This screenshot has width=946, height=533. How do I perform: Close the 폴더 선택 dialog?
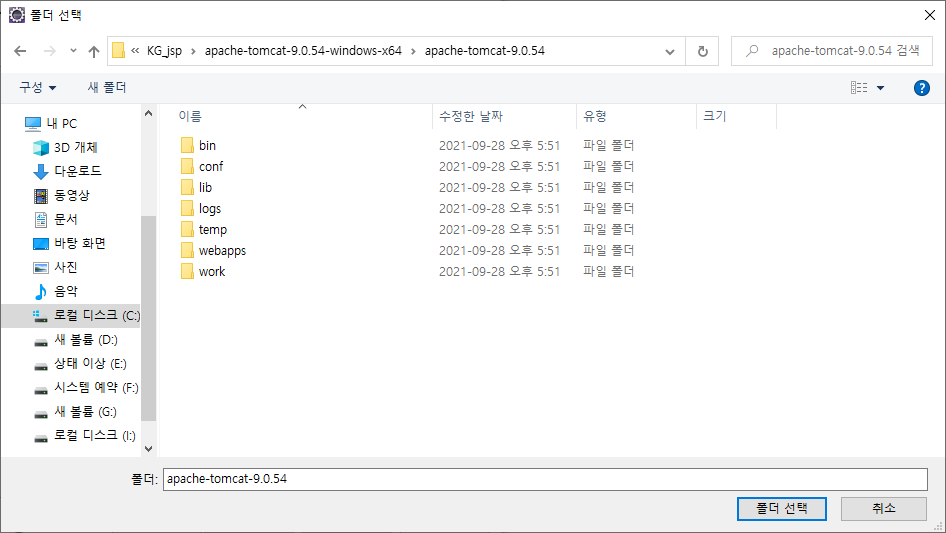point(929,15)
